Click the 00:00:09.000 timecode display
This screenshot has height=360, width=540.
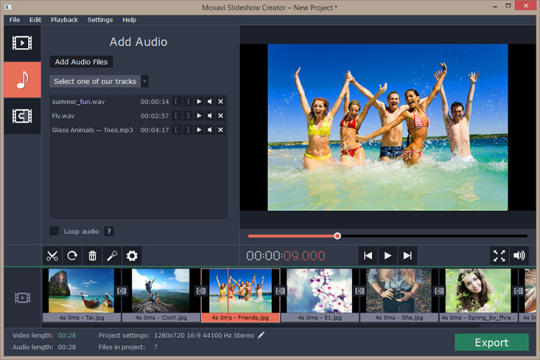pyautogui.click(x=285, y=256)
